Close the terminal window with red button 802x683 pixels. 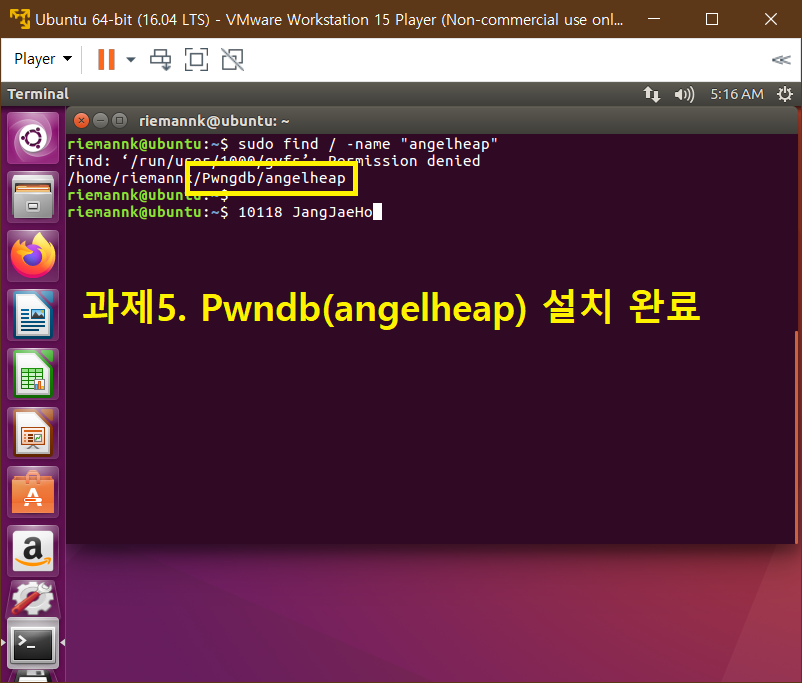pos(81,121)
